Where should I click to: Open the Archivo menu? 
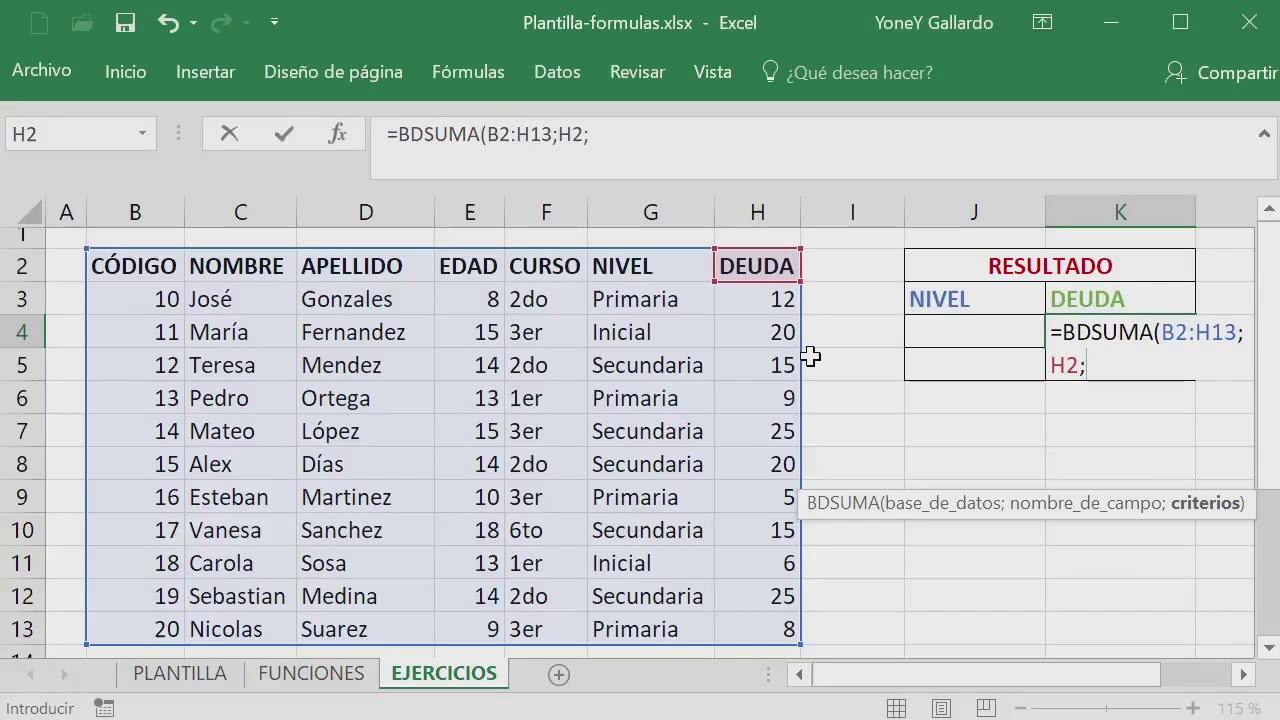41,71
